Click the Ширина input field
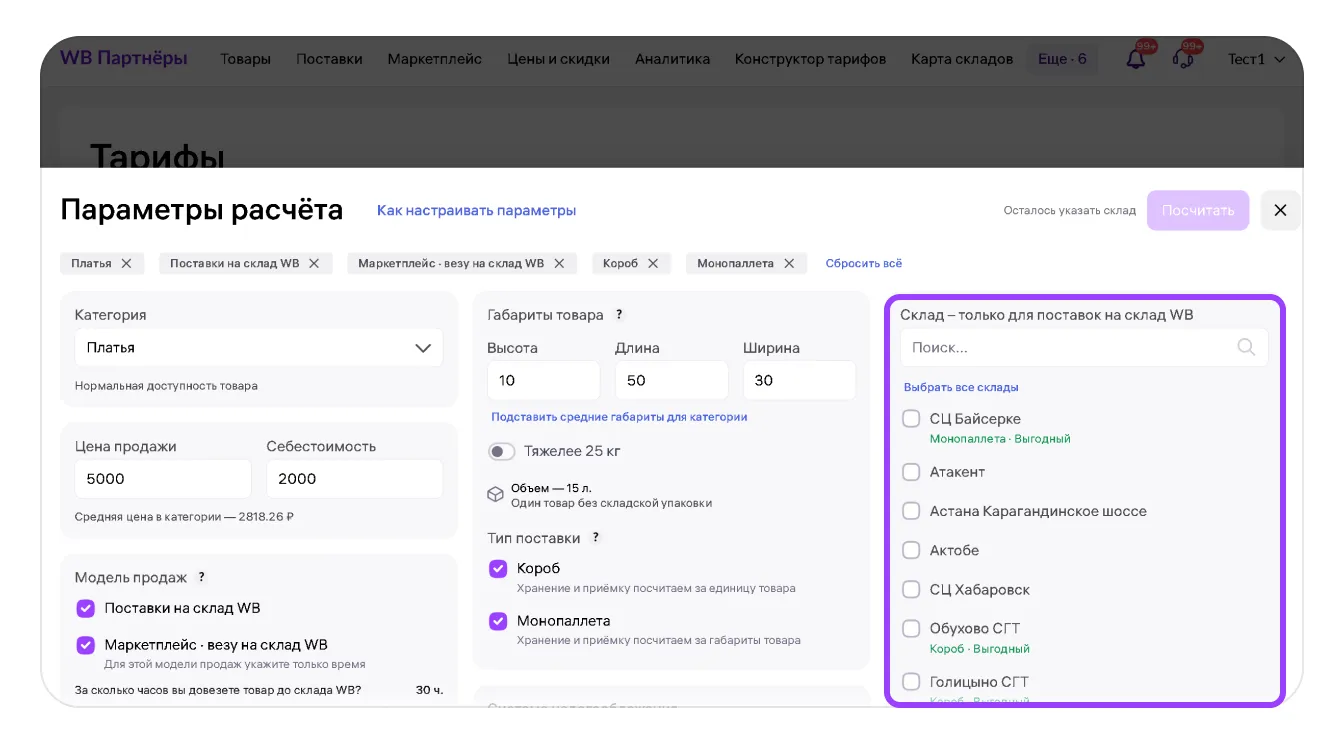 click(x=799, y=380)
